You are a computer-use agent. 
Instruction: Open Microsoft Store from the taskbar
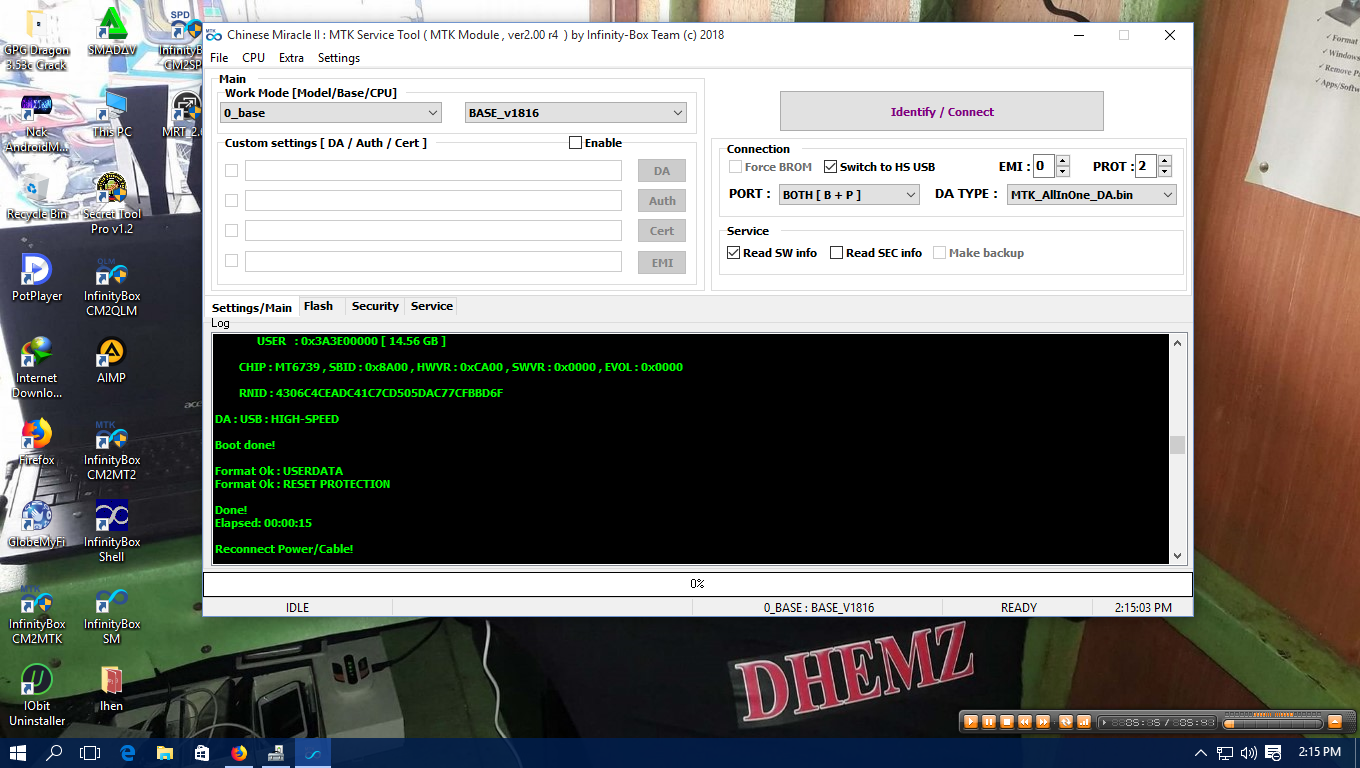(202, 753)
